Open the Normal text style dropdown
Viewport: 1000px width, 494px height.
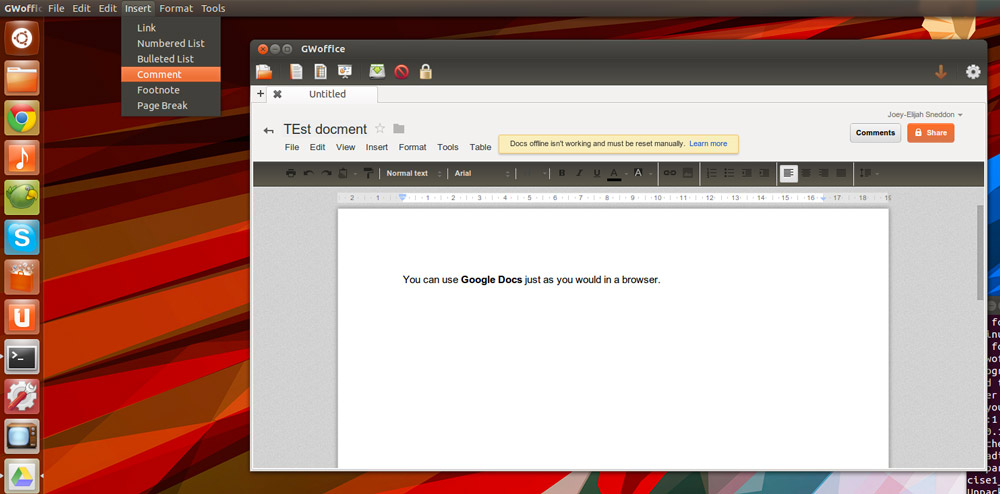point(413,173)
